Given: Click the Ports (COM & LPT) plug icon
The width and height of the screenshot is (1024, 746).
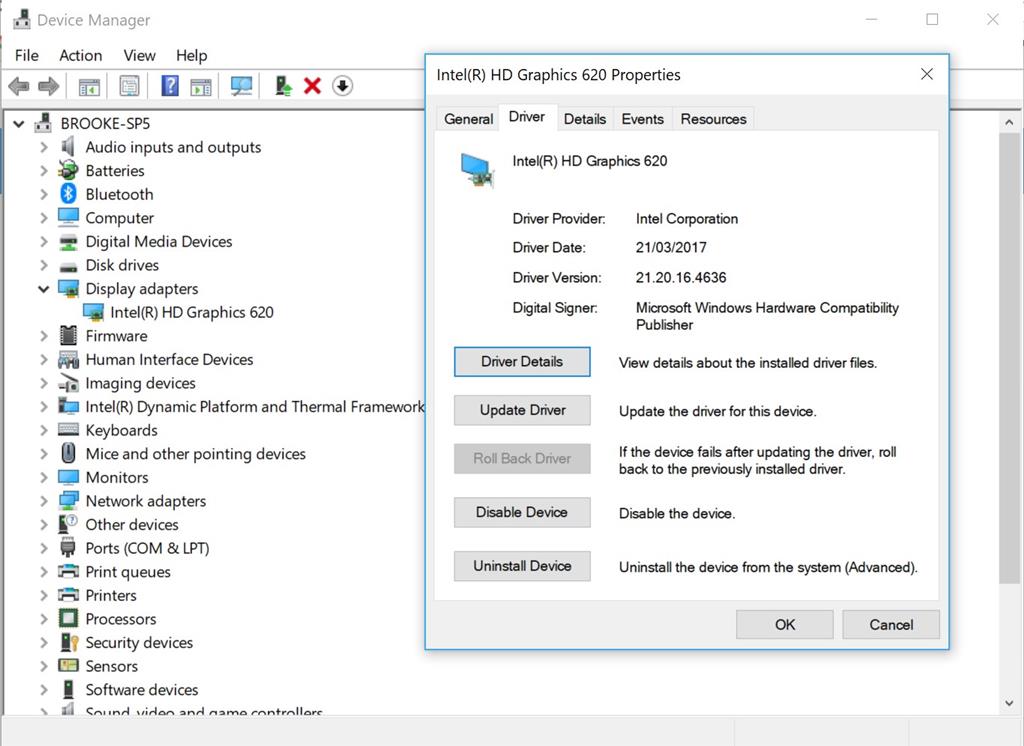Looking at the screenshot, I should point(68,547).
